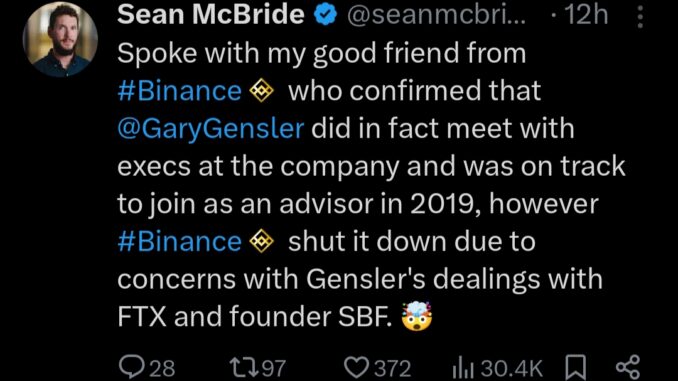678x381 pixels.
Task: Open the Sean McBride display name
Action: tap(211, 14)
